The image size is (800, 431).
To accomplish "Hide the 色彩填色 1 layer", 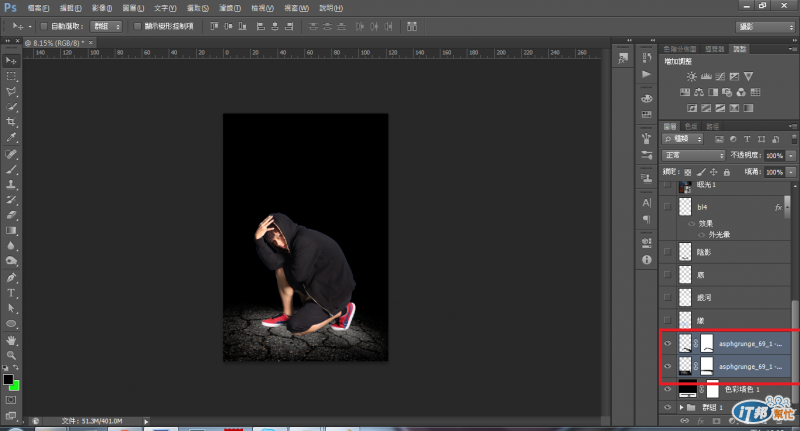I will (x=667, y=390).
